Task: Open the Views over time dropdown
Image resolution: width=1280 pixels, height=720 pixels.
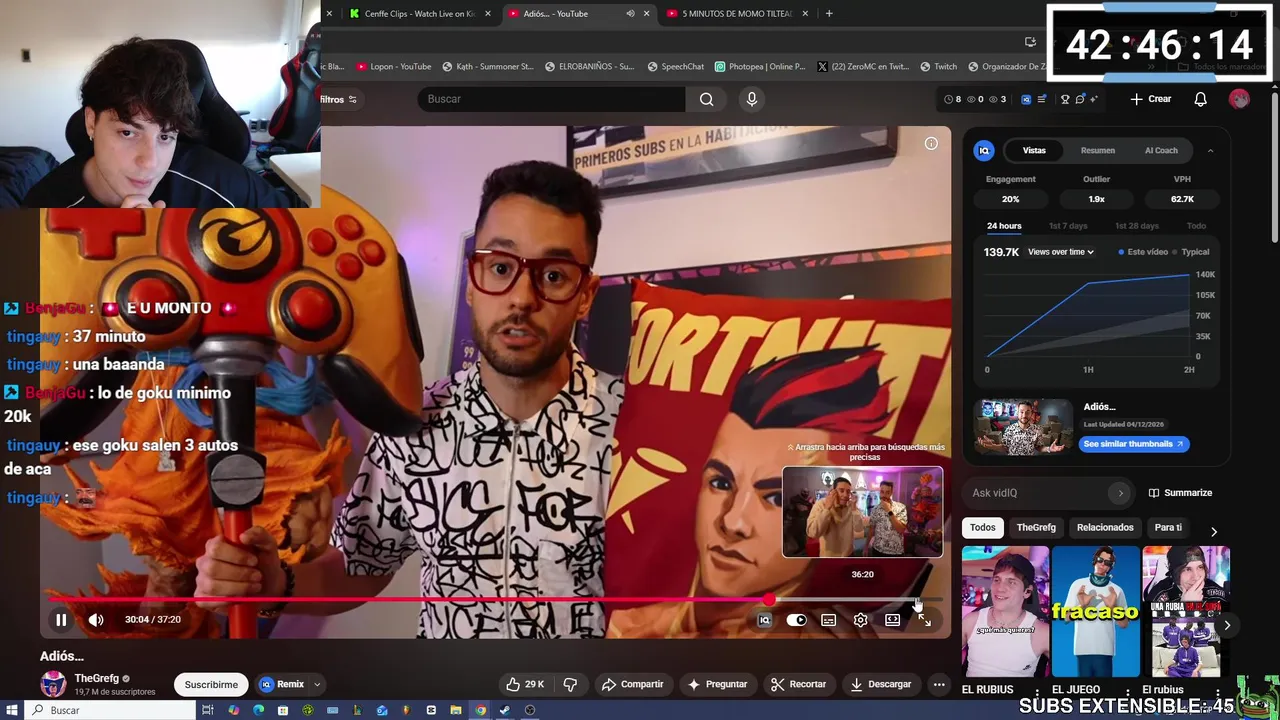Action: [x=1060, y=252]
